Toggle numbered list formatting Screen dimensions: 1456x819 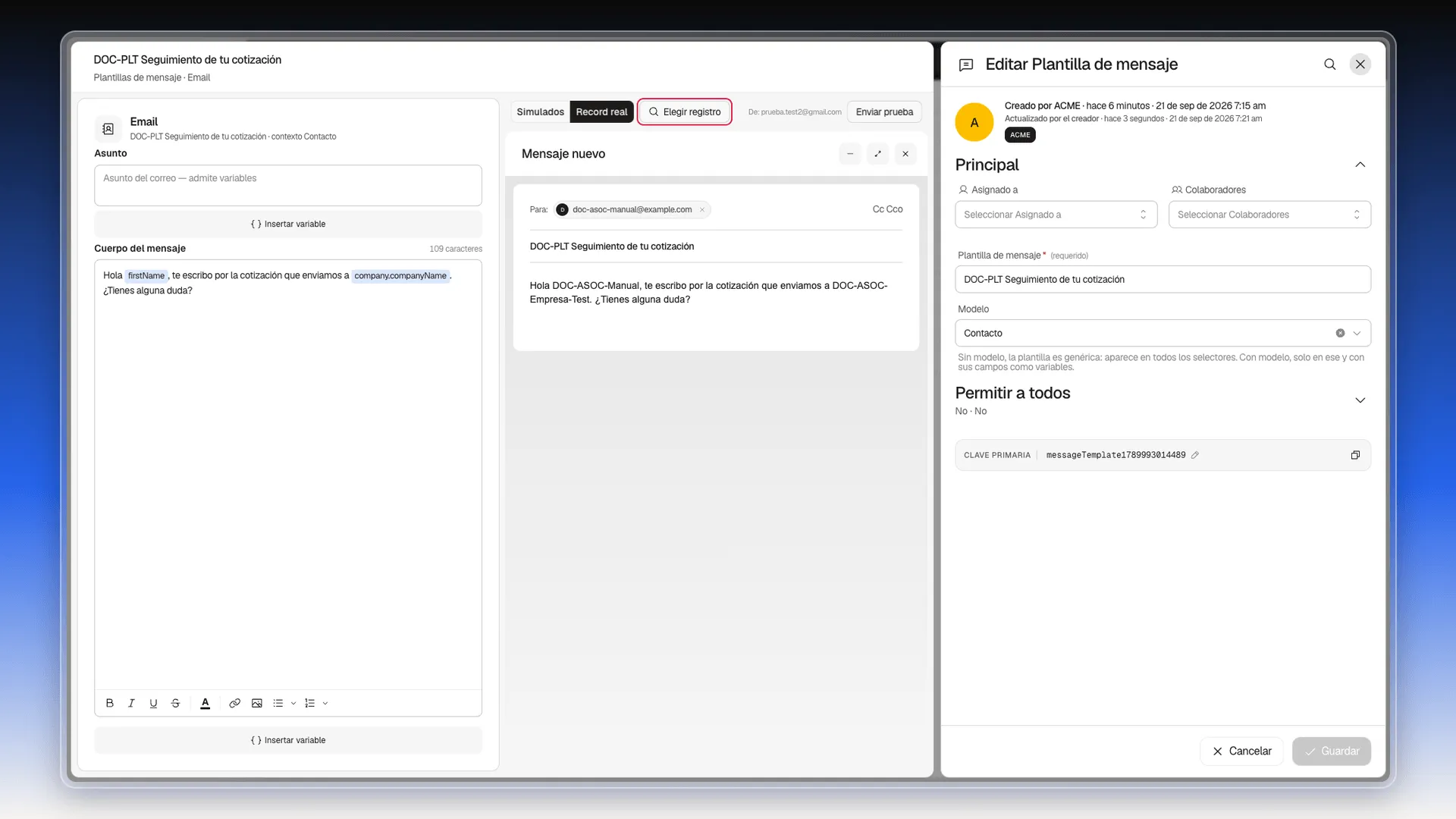[309, 703]
